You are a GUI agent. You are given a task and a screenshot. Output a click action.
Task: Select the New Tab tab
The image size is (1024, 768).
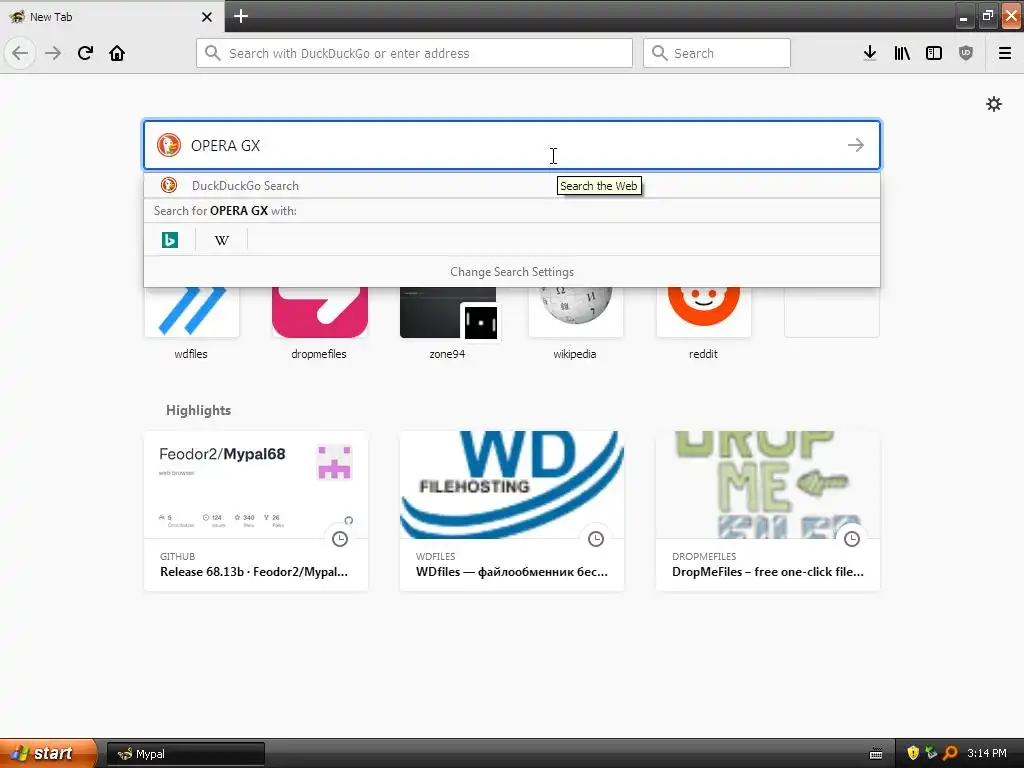[112, 16]
